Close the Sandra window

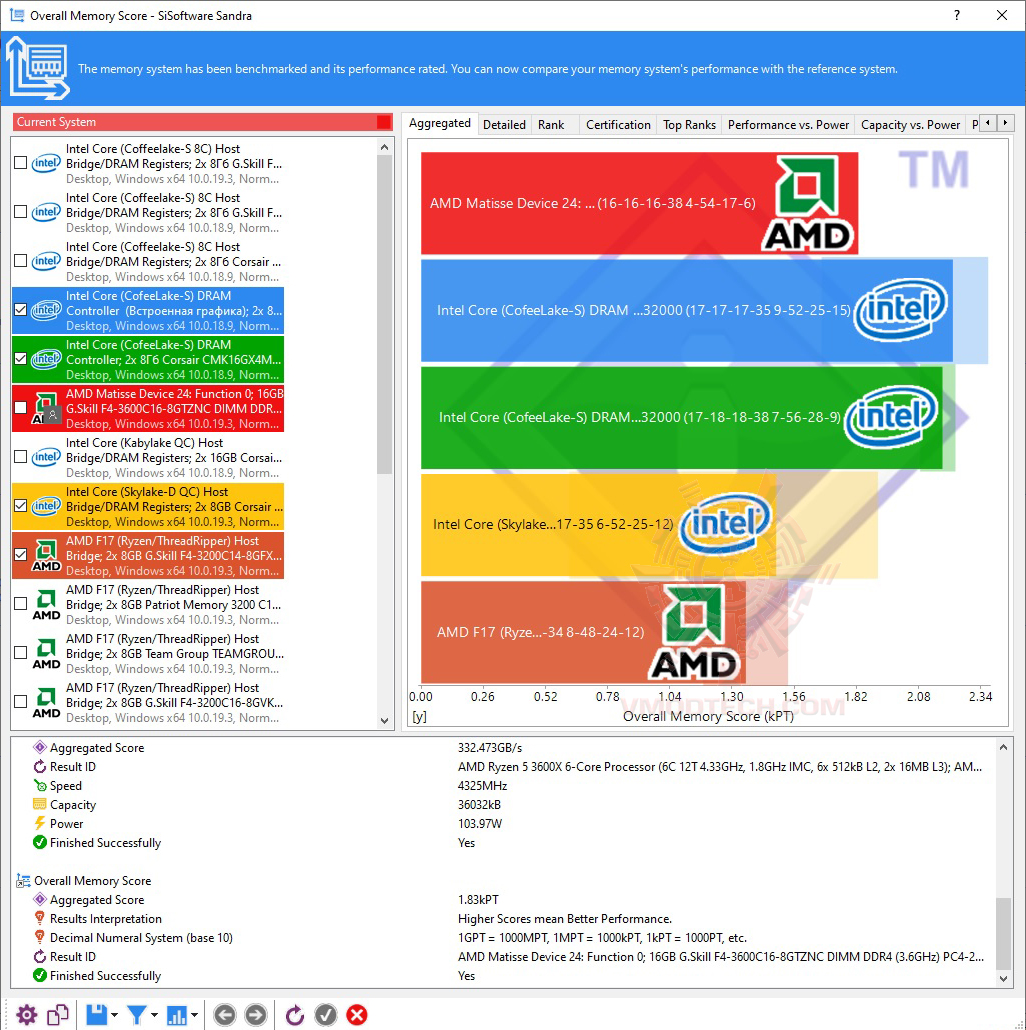pos(1002,15)
